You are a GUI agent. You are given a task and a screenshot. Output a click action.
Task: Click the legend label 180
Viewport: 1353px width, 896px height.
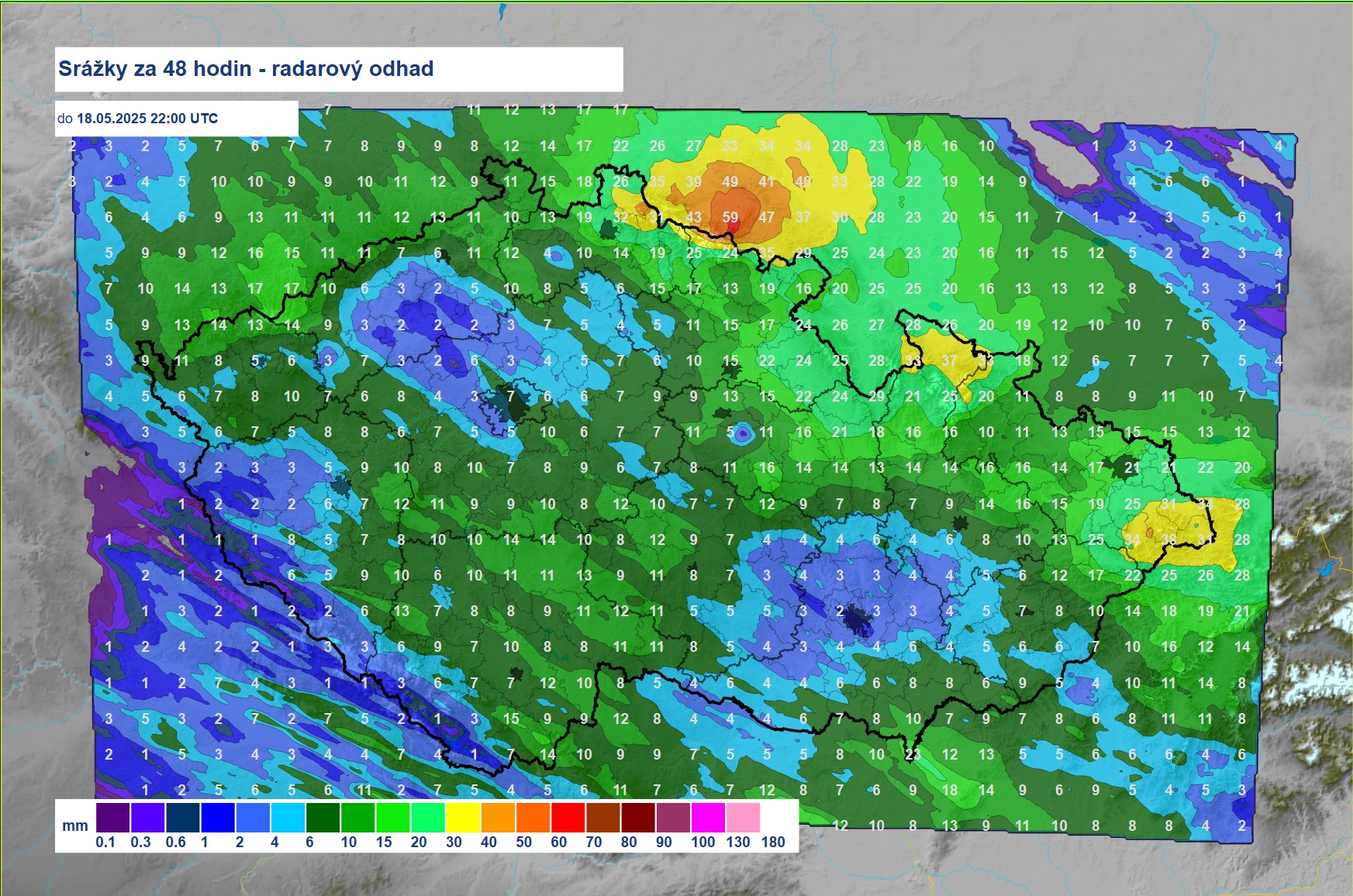coord(773,842)
